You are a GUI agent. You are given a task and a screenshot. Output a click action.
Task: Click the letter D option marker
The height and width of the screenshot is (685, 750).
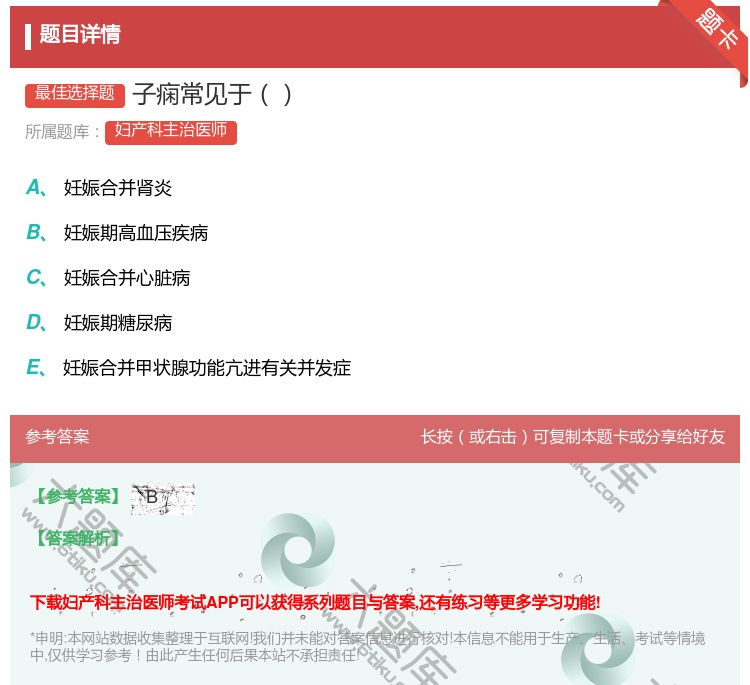(x=36, y=322)
